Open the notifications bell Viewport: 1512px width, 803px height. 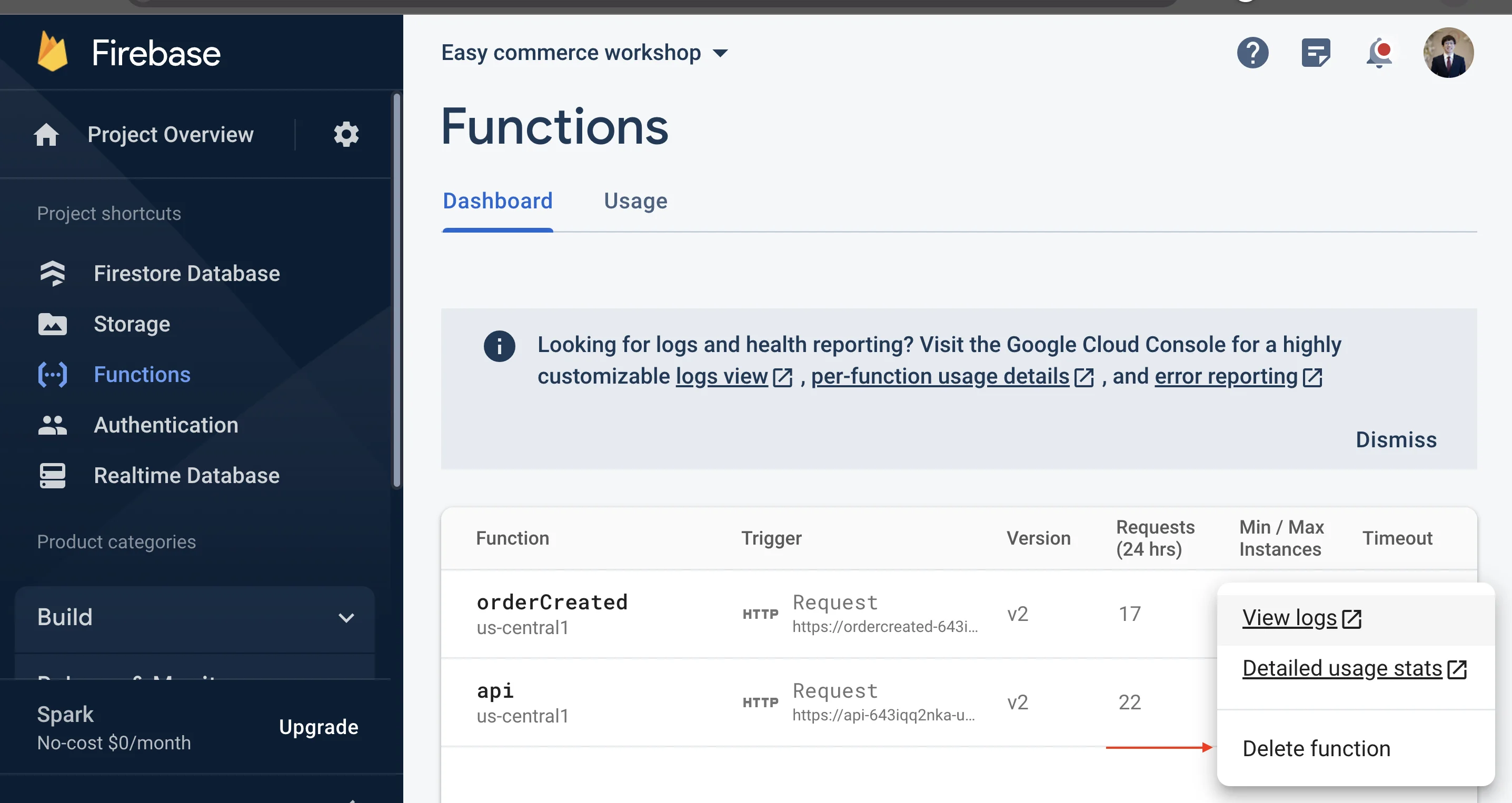click(1379, 53)
